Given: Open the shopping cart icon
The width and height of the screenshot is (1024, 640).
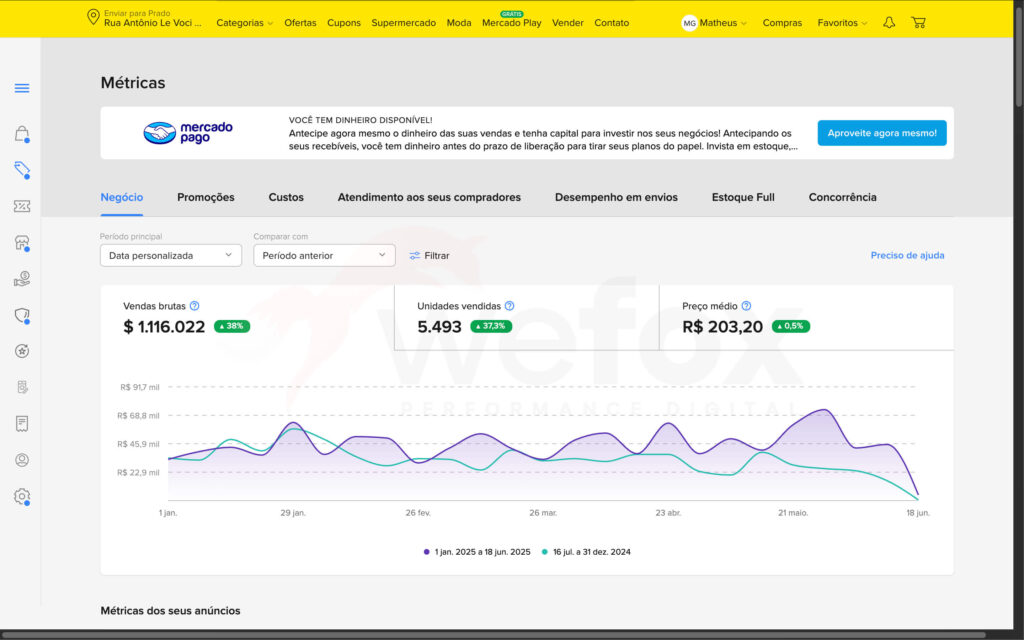Looking at the screenshot, I should click(x=918, y=22).
